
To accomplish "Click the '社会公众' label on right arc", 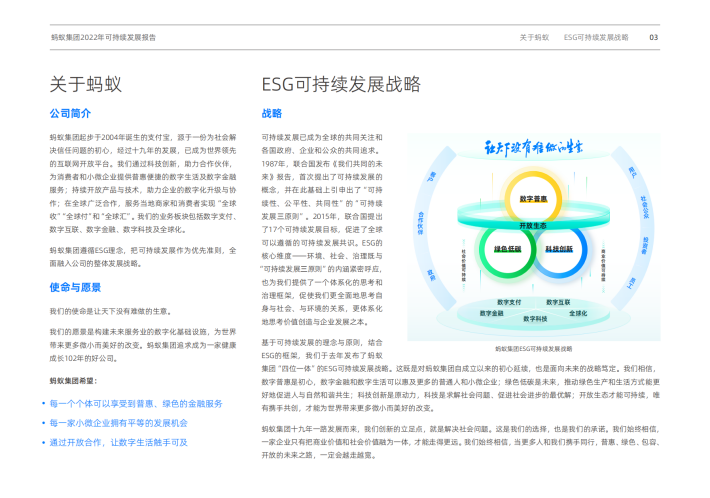I will coord(645,207).
